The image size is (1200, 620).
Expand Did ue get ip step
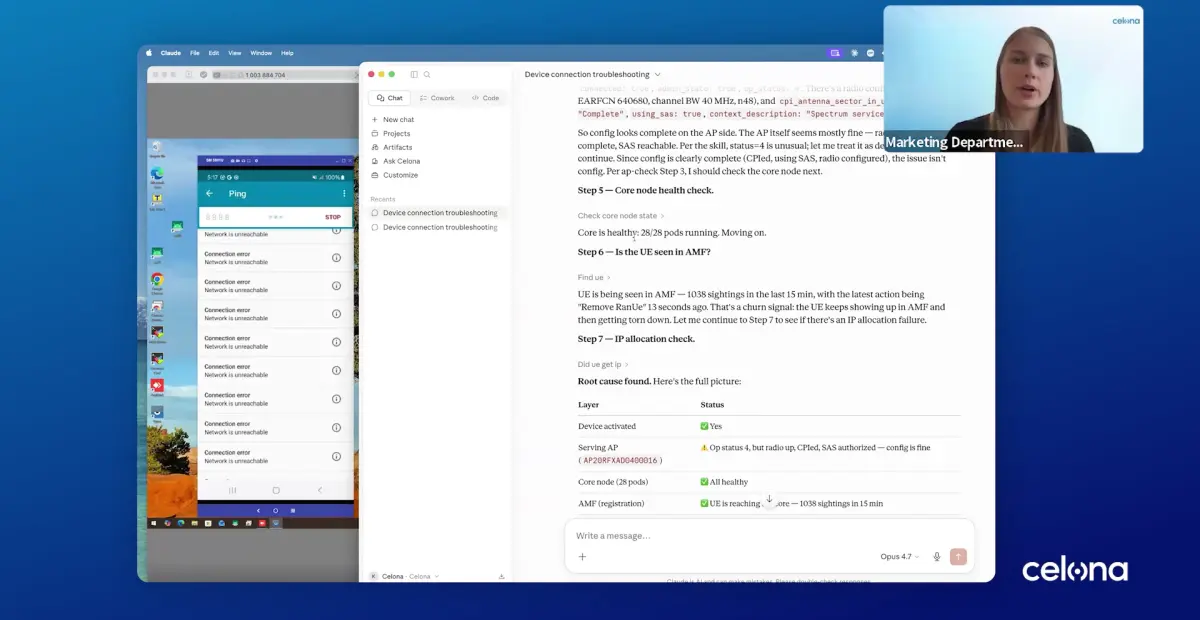(x=603, y=365)
